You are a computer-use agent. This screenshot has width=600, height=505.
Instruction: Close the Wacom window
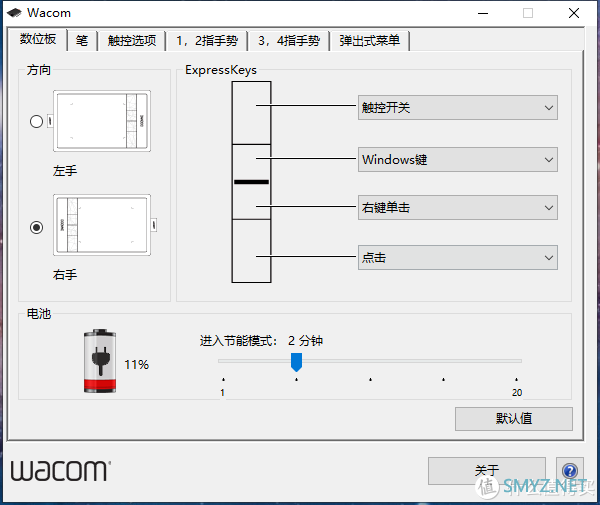point(574,13)
